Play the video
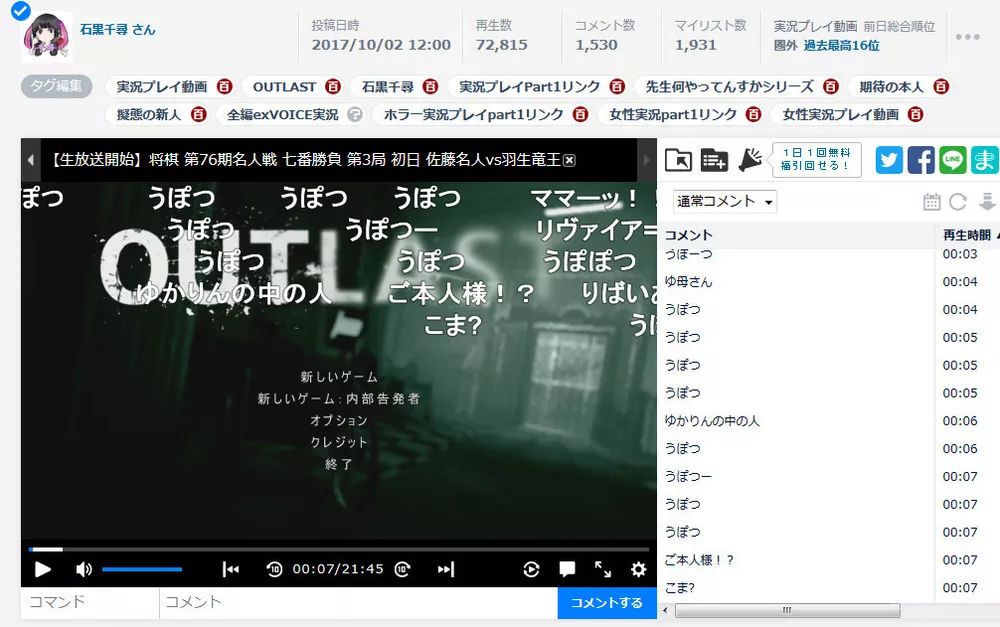The height and width of the screenshot is (627, 1000). pos(43,569)
